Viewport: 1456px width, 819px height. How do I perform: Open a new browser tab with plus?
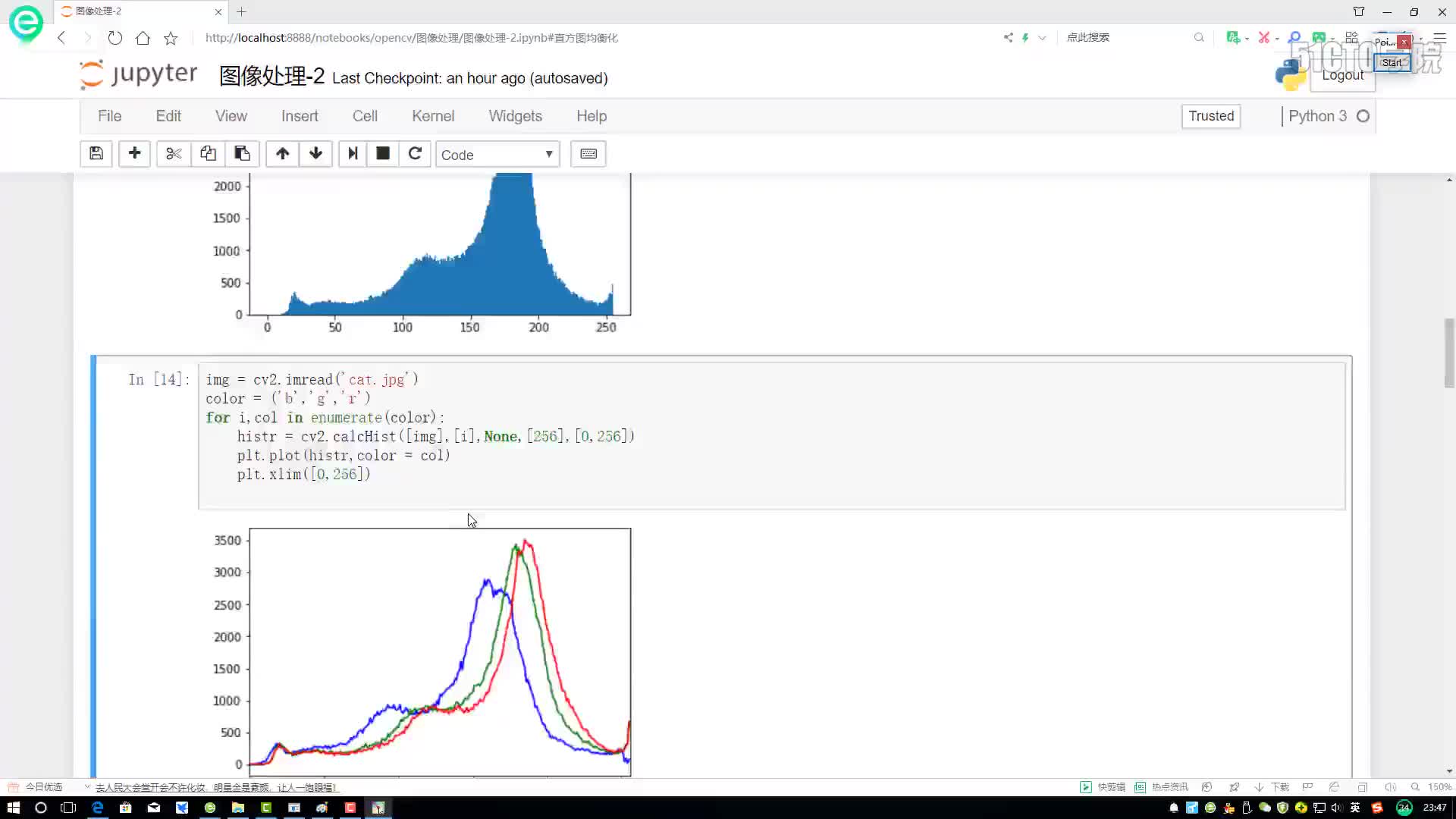pos(241,11)
